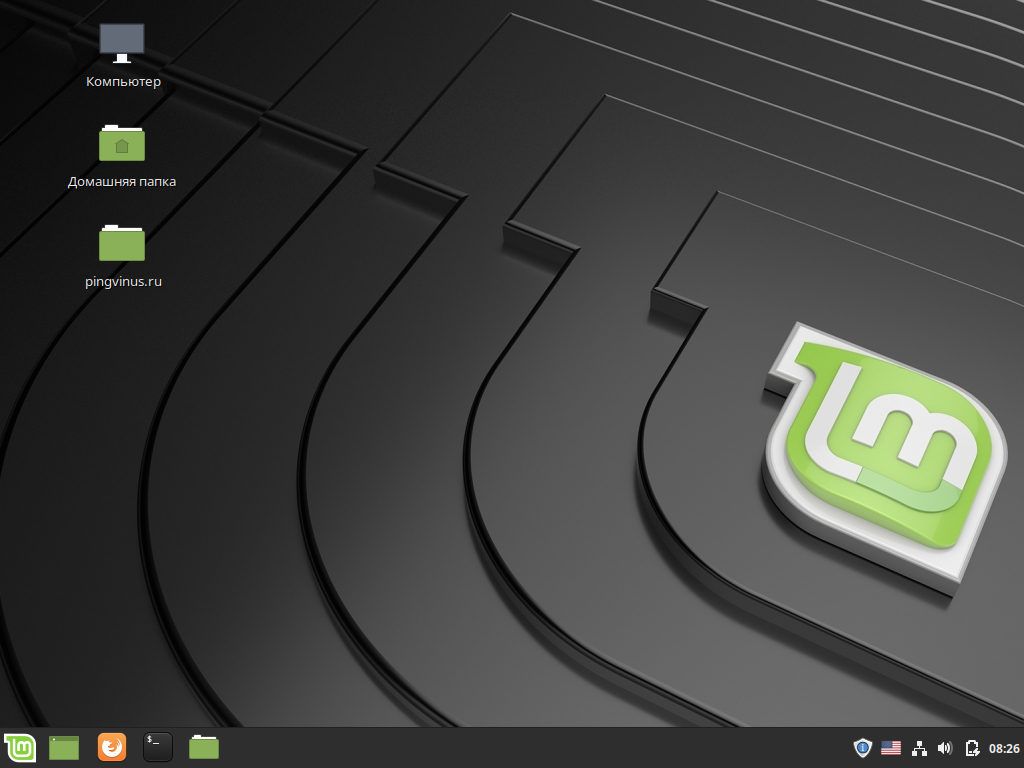
Task: Select the Домашняя папка label text
Action: [x=122, y=181]
